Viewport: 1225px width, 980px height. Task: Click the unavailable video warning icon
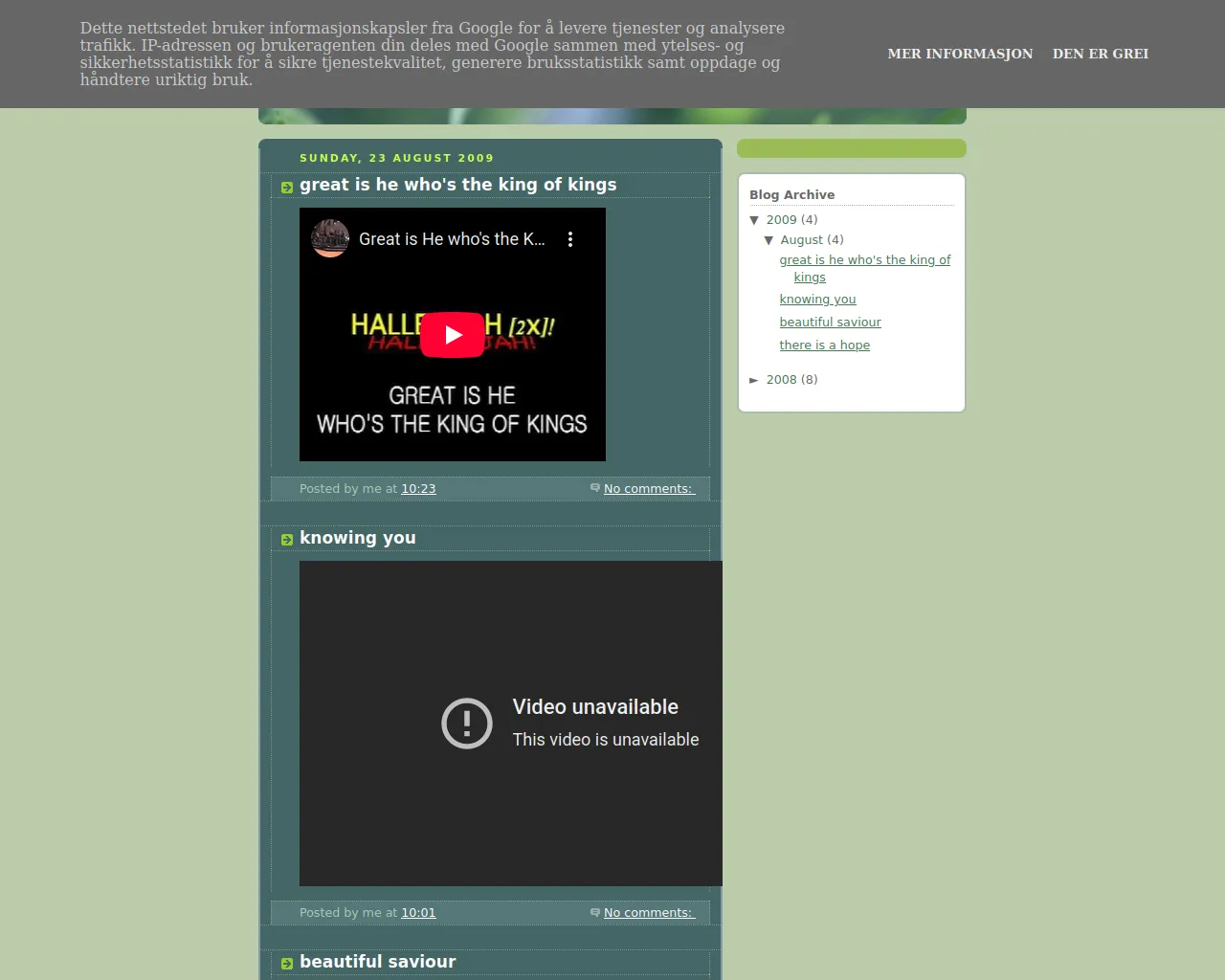[x=467, y=724]
